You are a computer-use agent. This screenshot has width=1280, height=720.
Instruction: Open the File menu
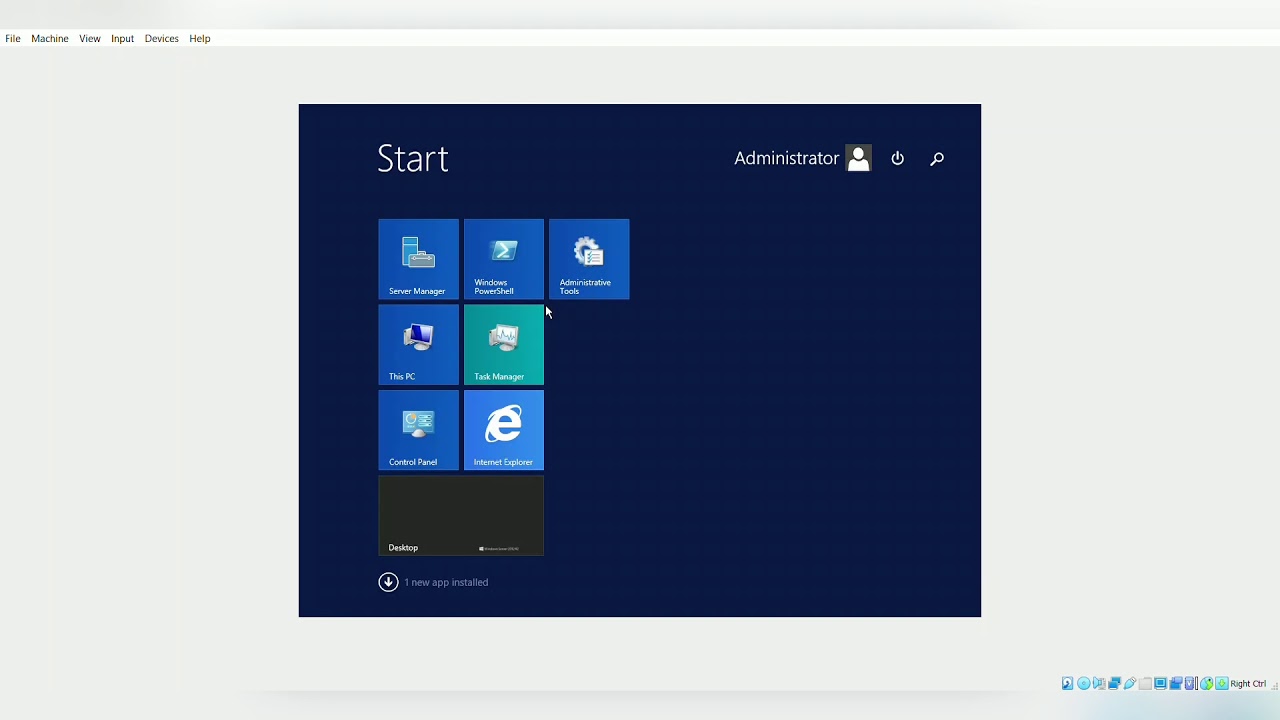tap(13, 38)
